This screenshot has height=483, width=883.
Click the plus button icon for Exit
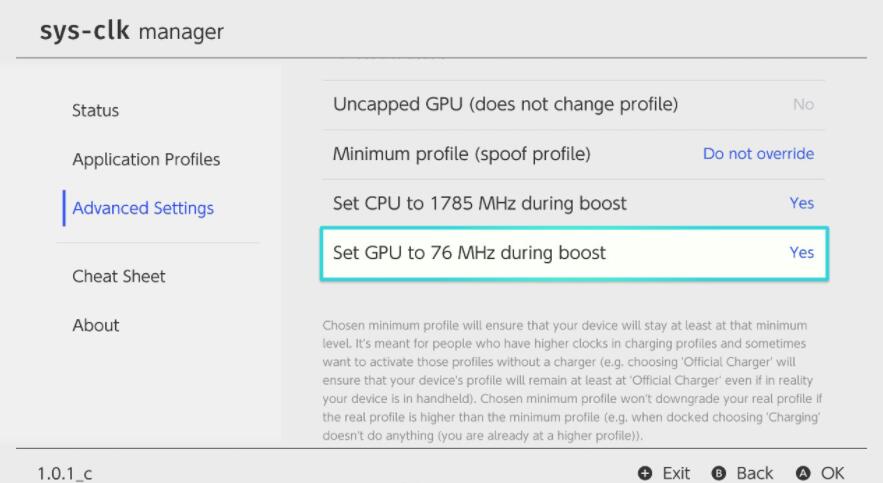645,472
